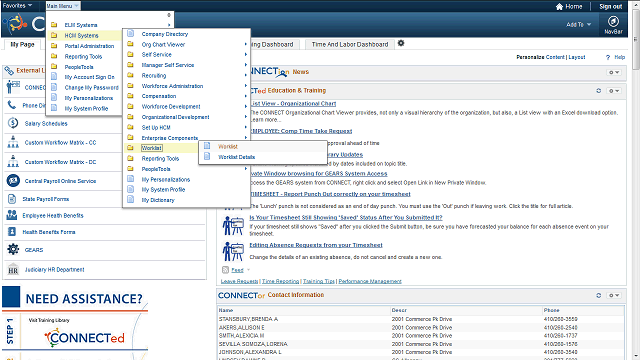The width and height of the screenshot is (640, 360).
Task: Refresh the CONNECTed Education & Training pagelet
Action: (x=598, y=91)
